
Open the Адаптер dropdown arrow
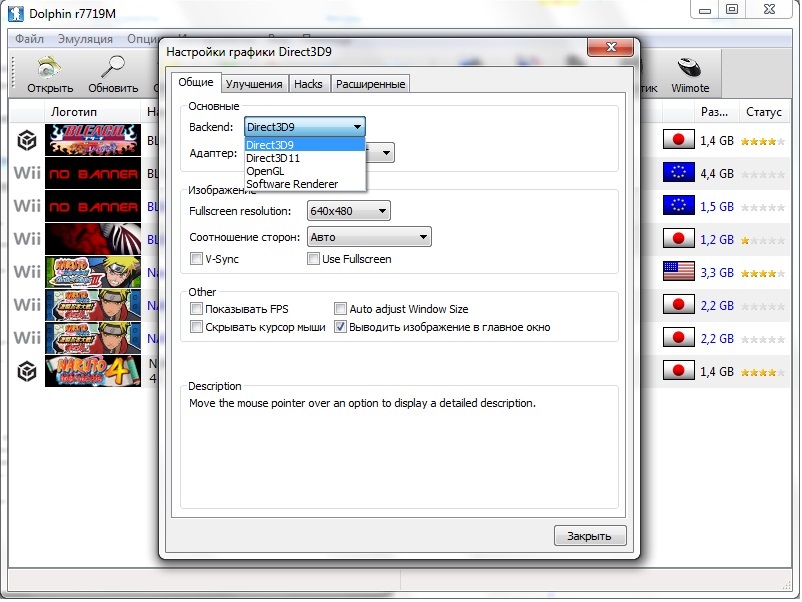point(386,152)
